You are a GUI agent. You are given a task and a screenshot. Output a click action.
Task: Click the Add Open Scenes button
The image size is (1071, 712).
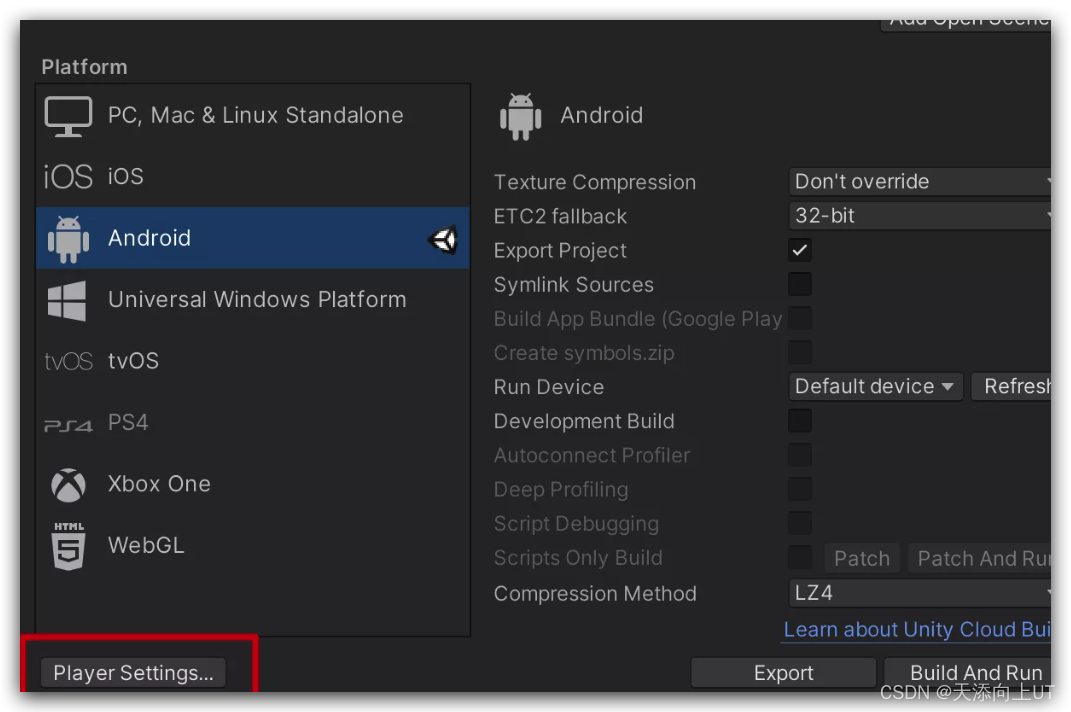coord(966,24)
